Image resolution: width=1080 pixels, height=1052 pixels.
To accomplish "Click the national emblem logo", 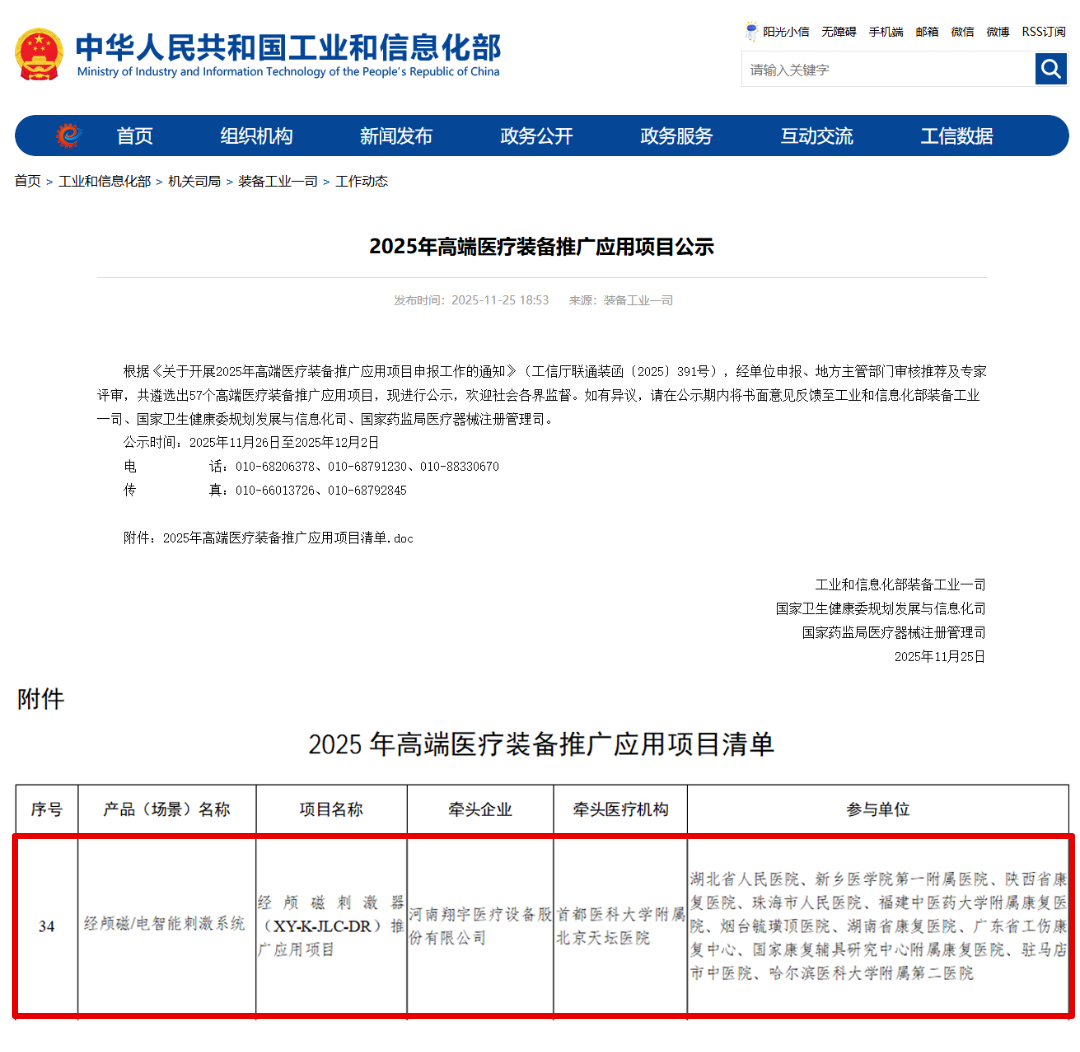I will pyautogui.click(x=39, y=54).
